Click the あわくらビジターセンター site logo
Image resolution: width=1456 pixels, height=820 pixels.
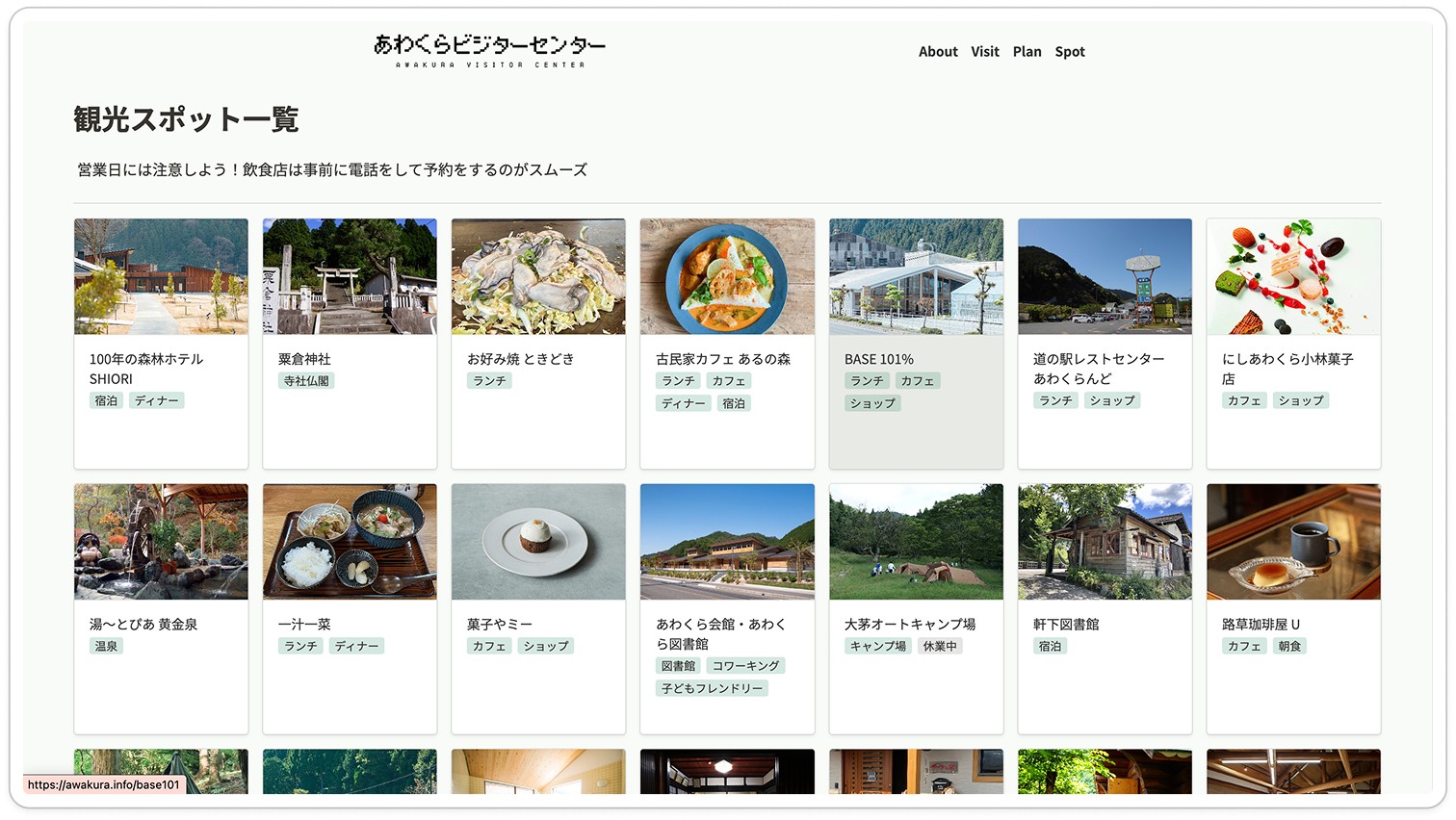489,51
